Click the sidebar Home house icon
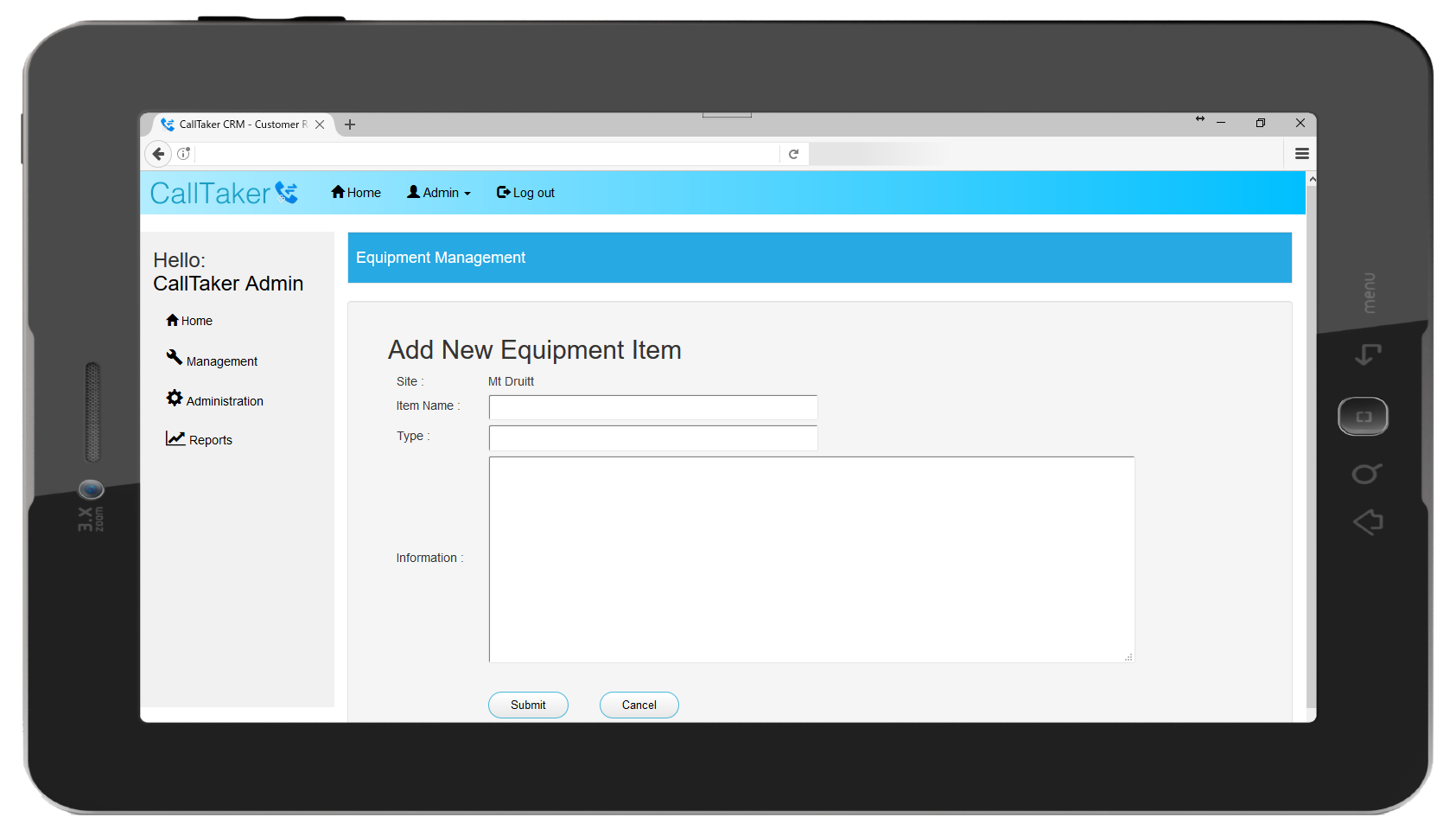The width and height of the screenshot is (1456, 830). pos(172,320)
